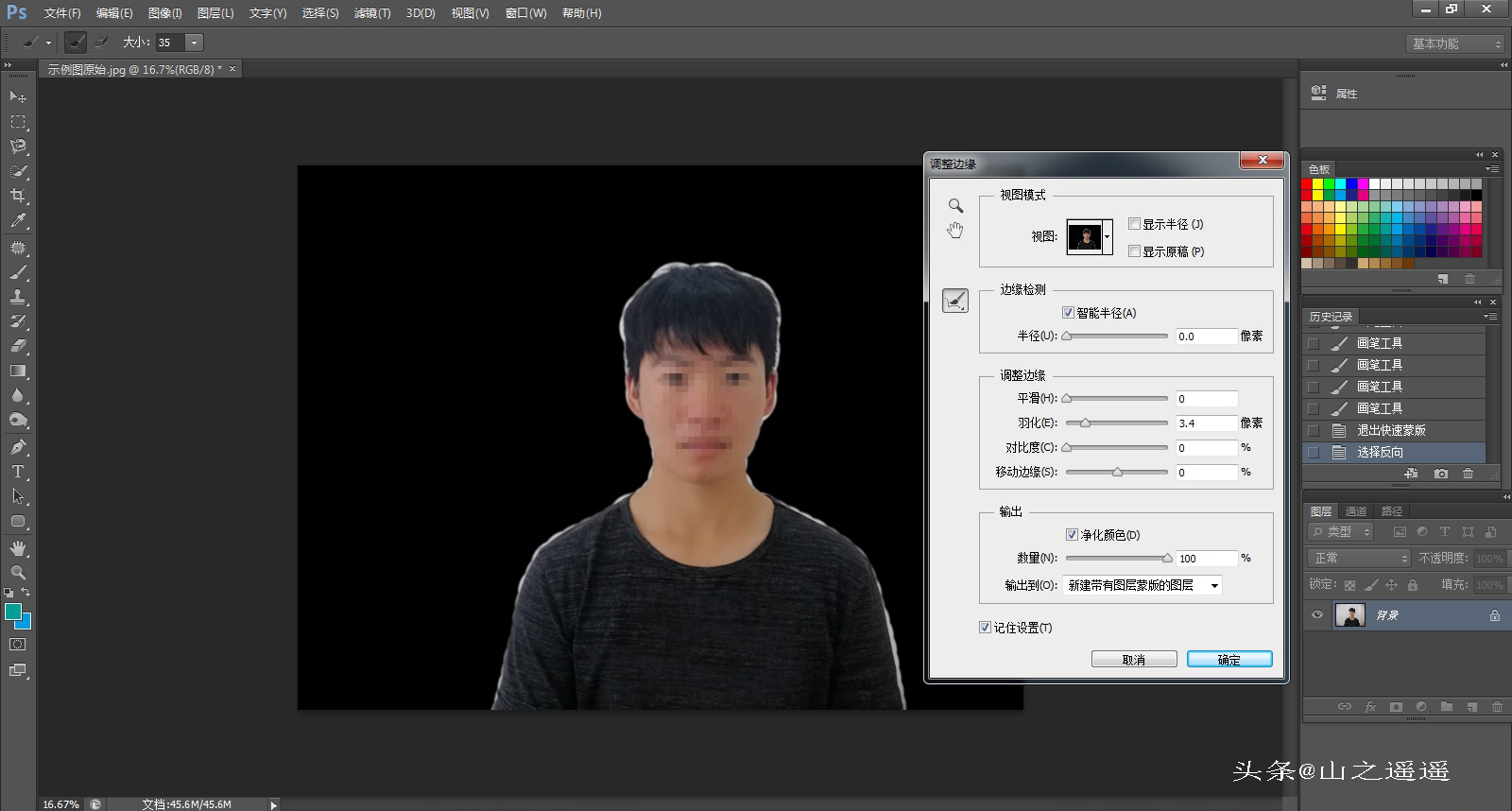
Task: Select the Horizontal Type tool
Action: [x=17, y=471]
